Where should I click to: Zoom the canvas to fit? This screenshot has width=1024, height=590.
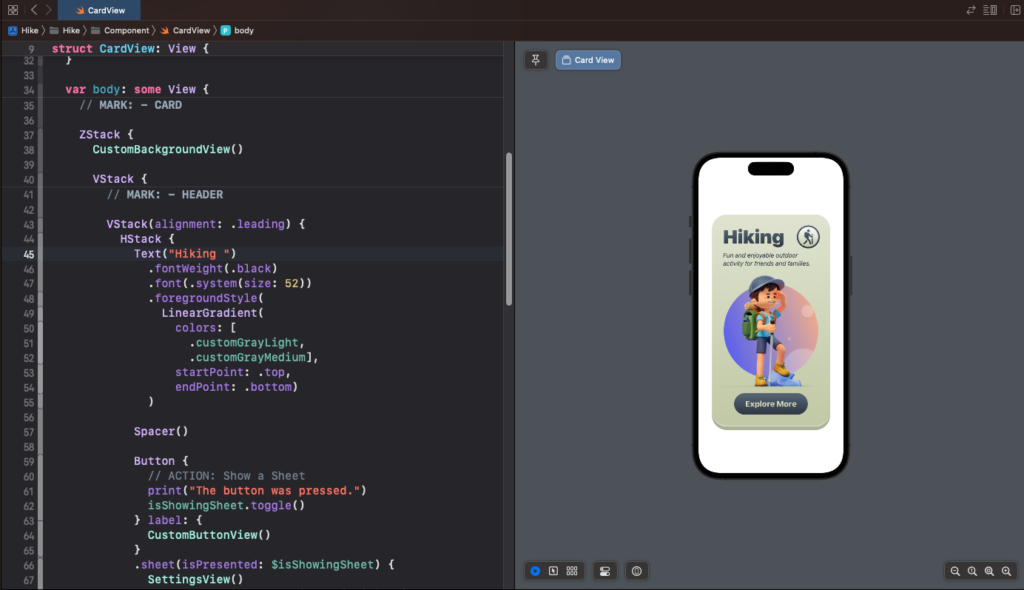[989, 571]
